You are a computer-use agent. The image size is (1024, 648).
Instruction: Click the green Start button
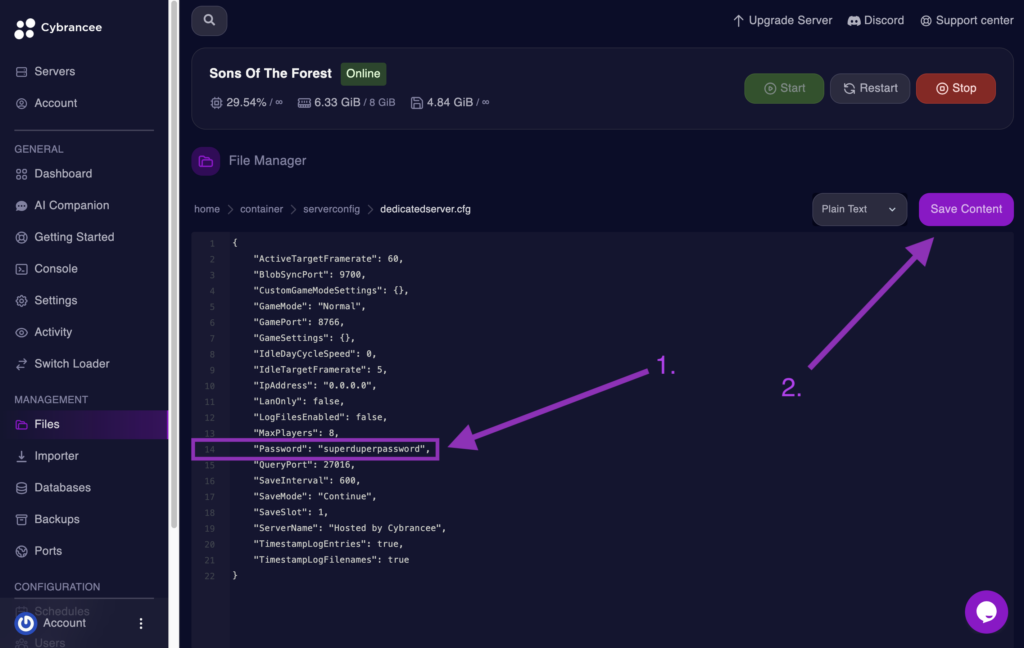click(x=784, y=88)
